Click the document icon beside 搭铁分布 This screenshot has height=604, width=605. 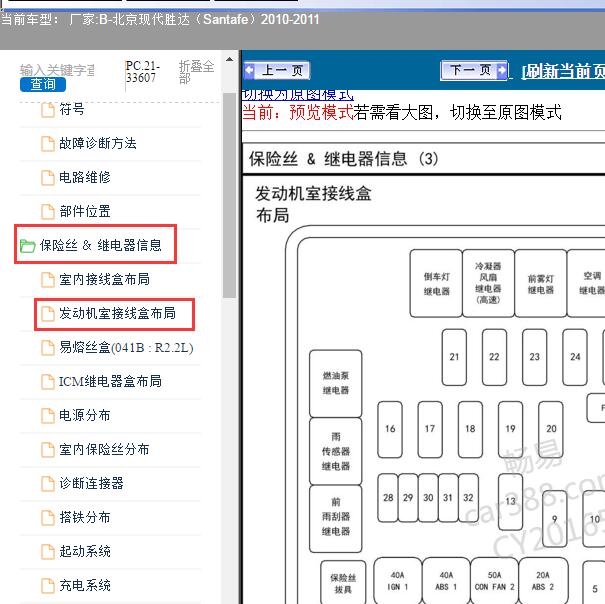(48, 518)
